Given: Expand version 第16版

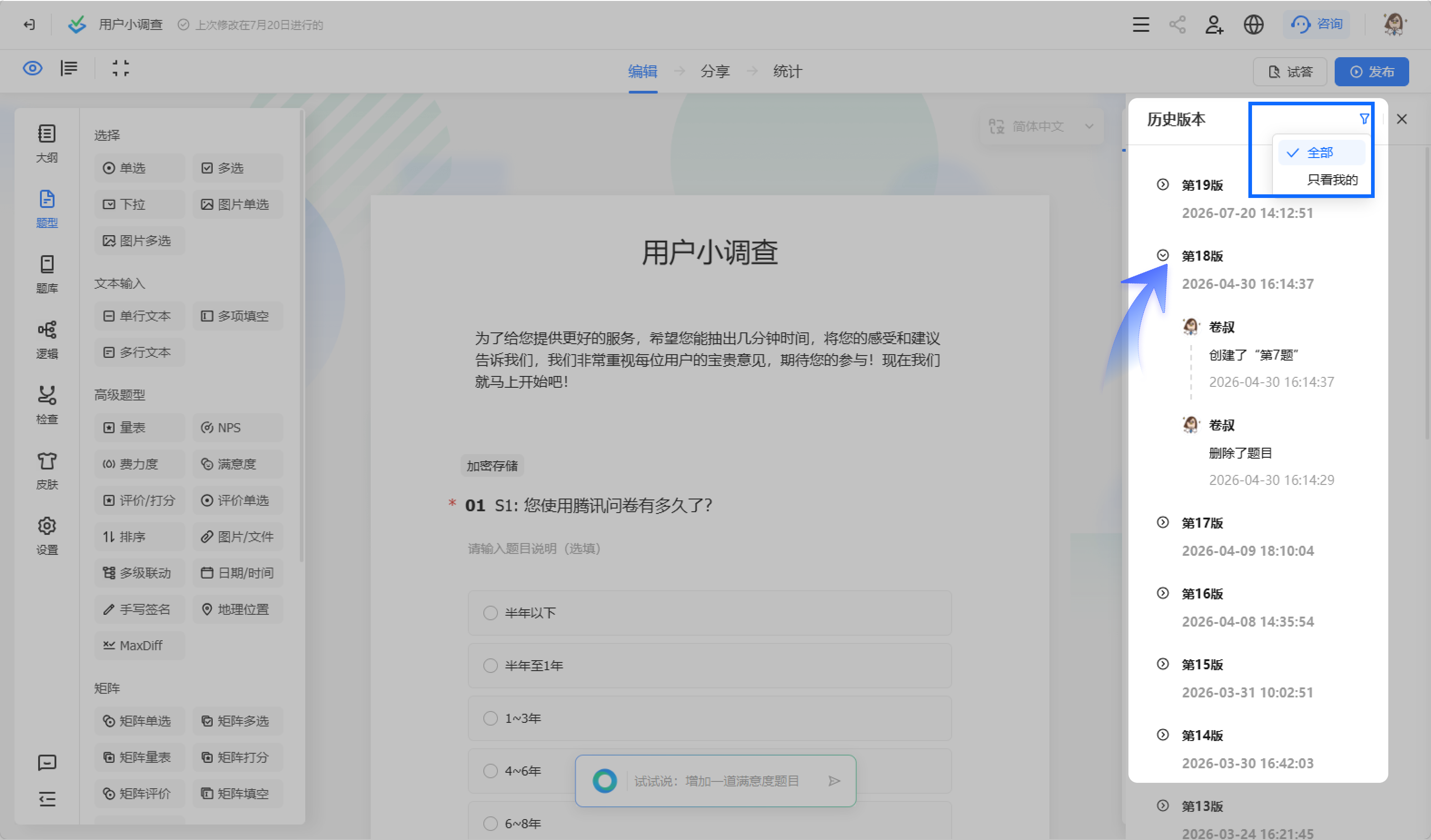Looking at the screenshot, I should tap(1163, 593).
